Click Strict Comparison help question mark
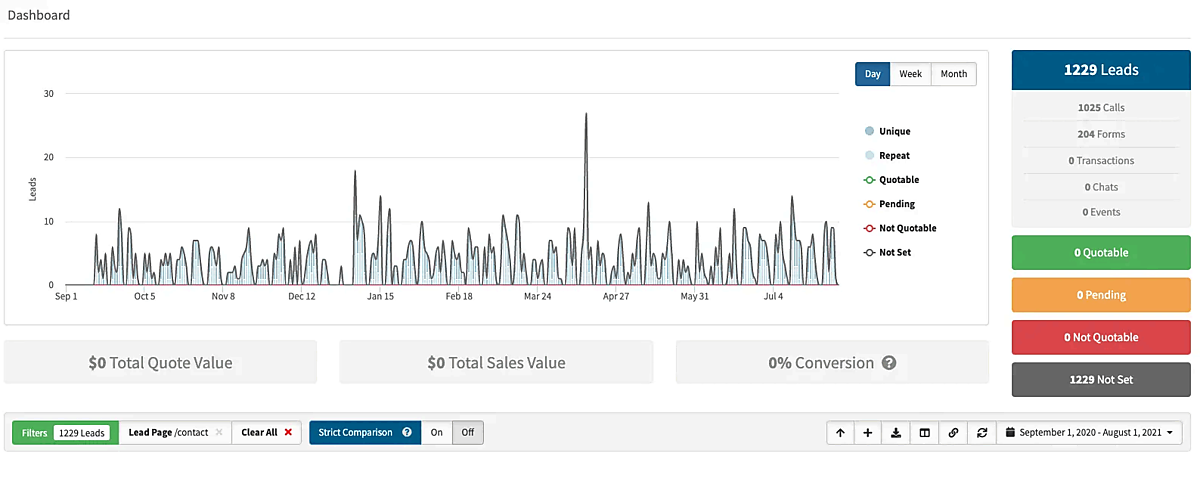Viewport: 1200px width, 478px height. point(407,433)
